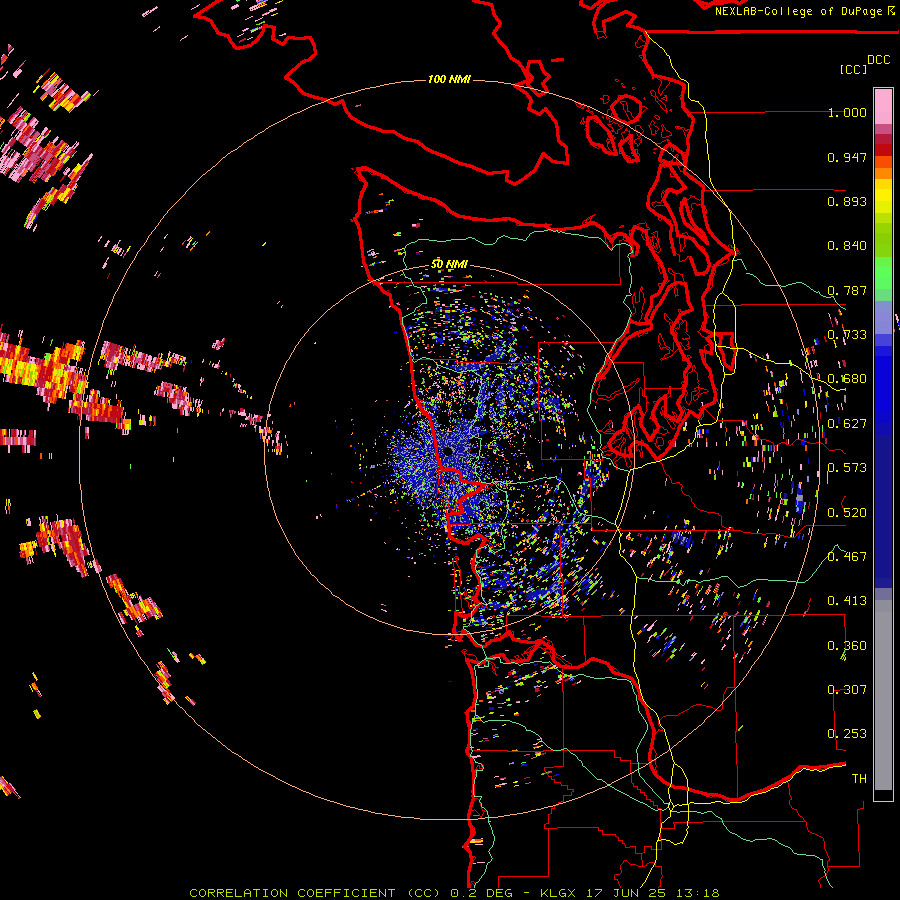Screen dimensions: 900x900
Task: Click the Correlation Coefficient KLGX caption text
Action: pos(454,893)
